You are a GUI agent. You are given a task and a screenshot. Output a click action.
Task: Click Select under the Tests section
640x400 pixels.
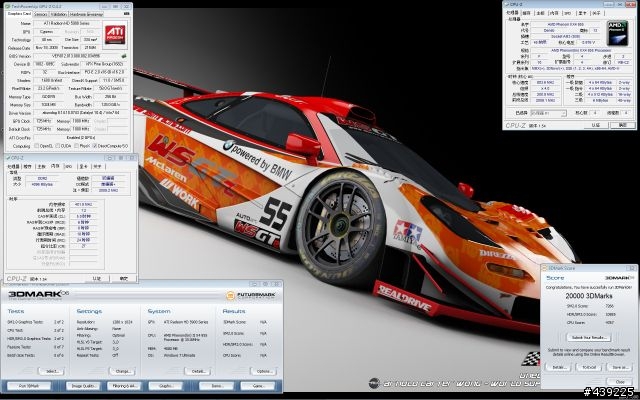pyautogui.click(x=51, y=371)
